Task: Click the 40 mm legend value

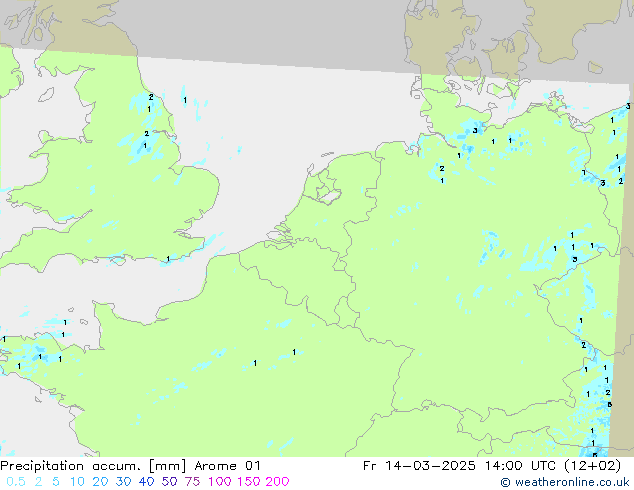Action: point(146,482)
